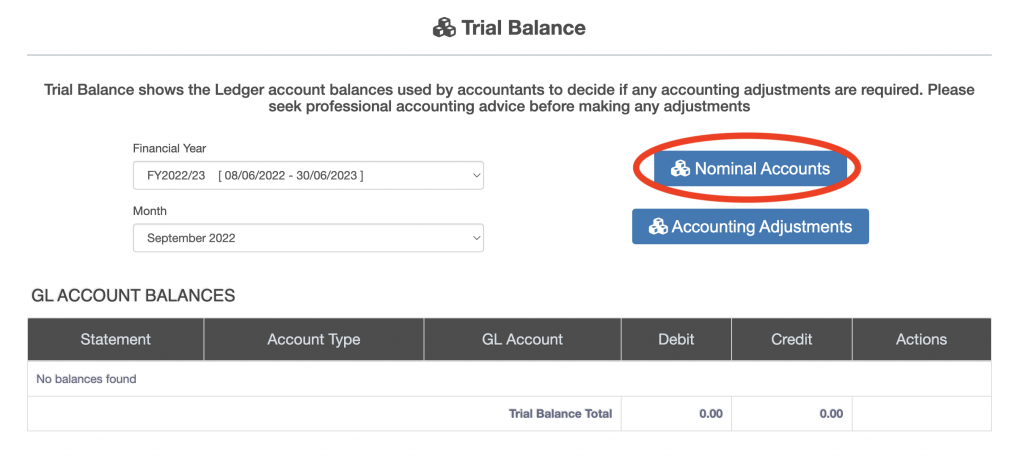1024x458 pixels.
Task: Click the GL Account column header
Action: 522,340
